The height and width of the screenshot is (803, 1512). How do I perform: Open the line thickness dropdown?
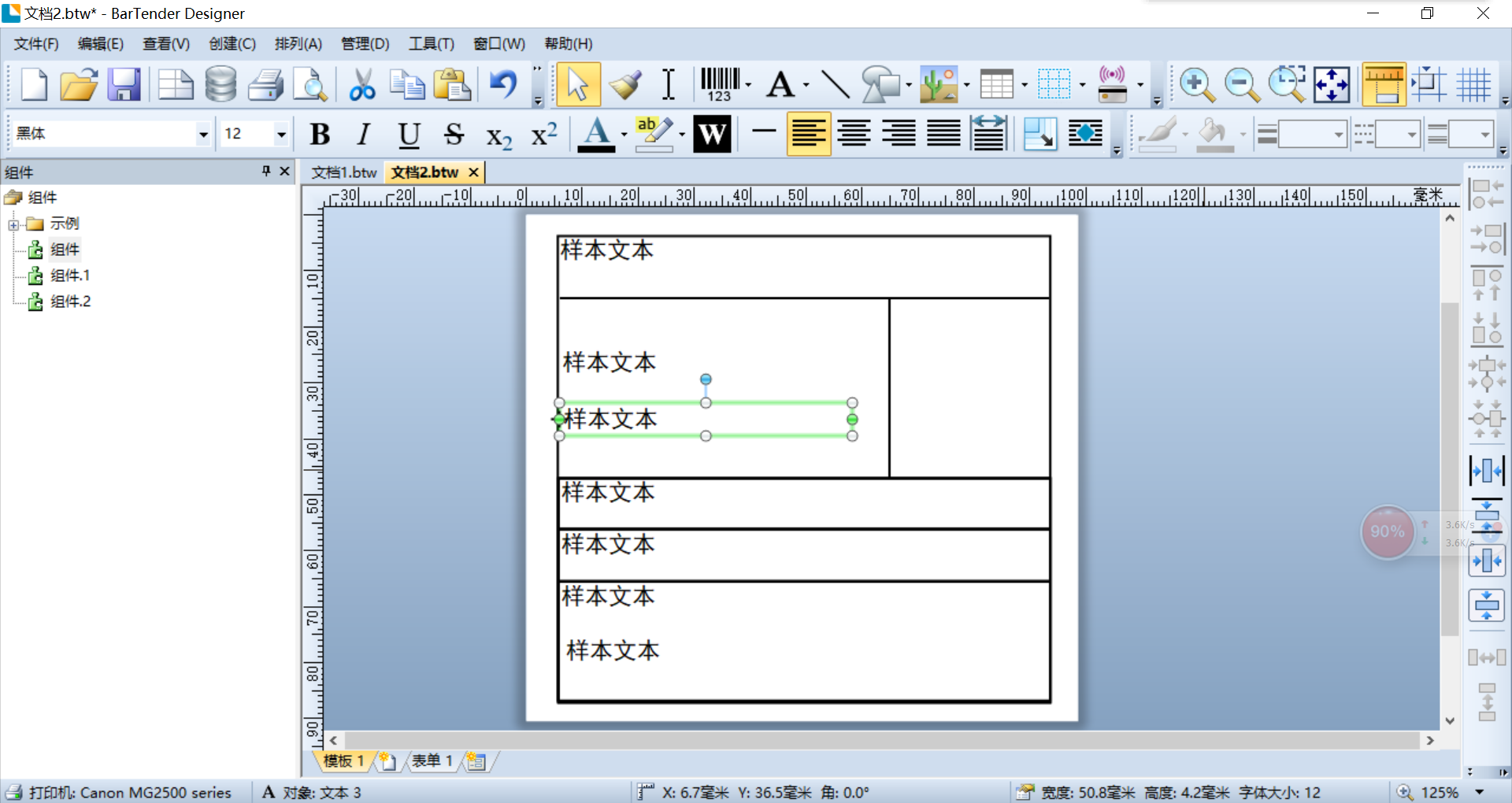tap(1338, 135)
